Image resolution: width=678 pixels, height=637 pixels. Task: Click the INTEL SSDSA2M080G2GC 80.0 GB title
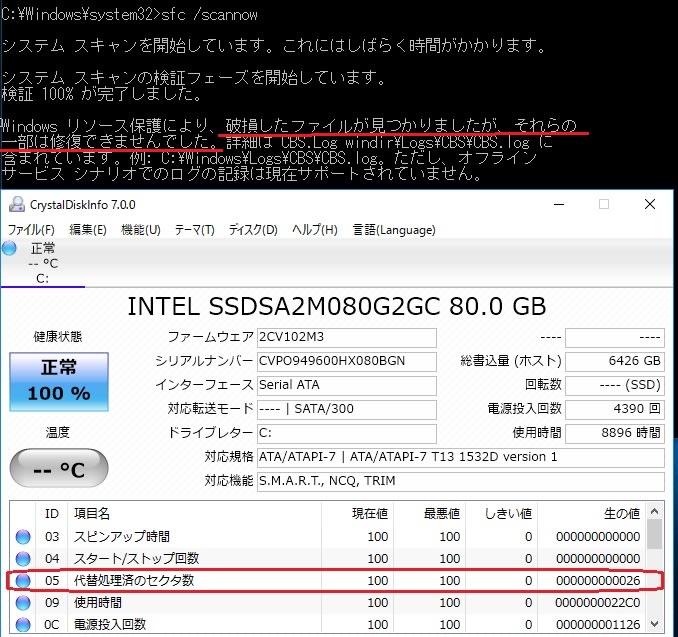[x=337, y=306]
